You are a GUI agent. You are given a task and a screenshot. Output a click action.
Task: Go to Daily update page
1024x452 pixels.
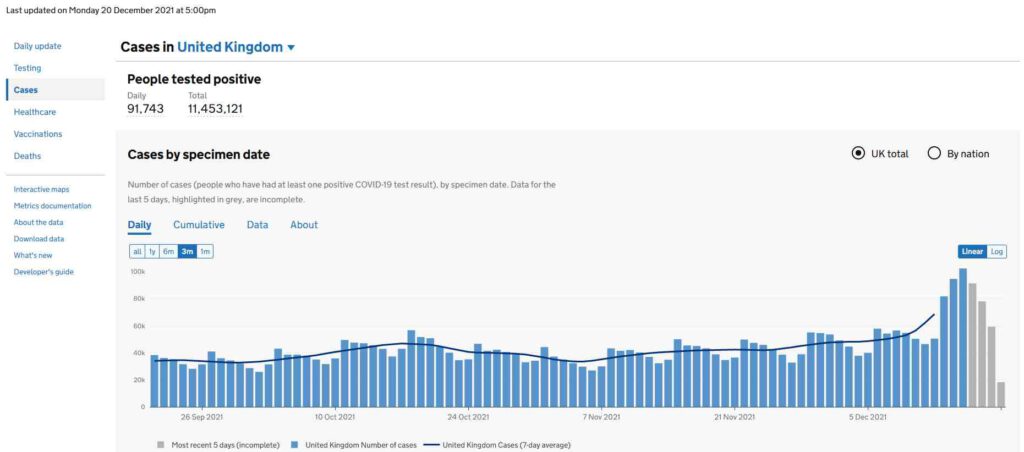coord(38,46)
